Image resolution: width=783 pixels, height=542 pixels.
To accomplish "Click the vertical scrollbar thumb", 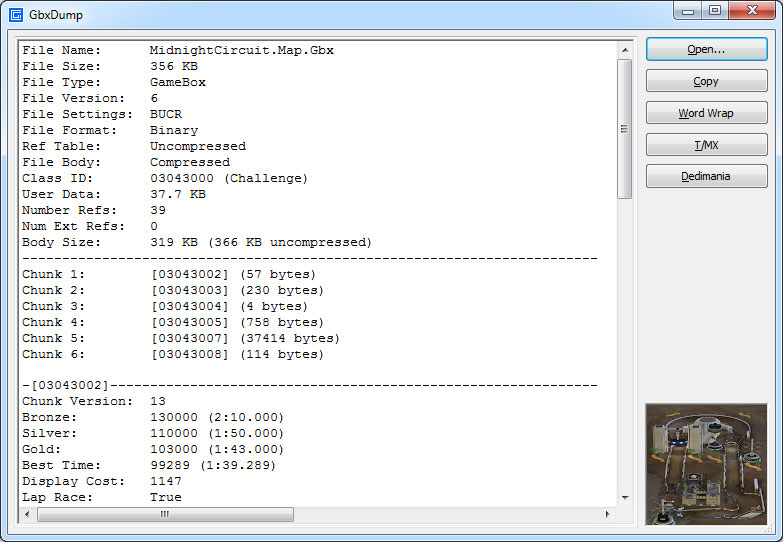I will coord(624,128).
